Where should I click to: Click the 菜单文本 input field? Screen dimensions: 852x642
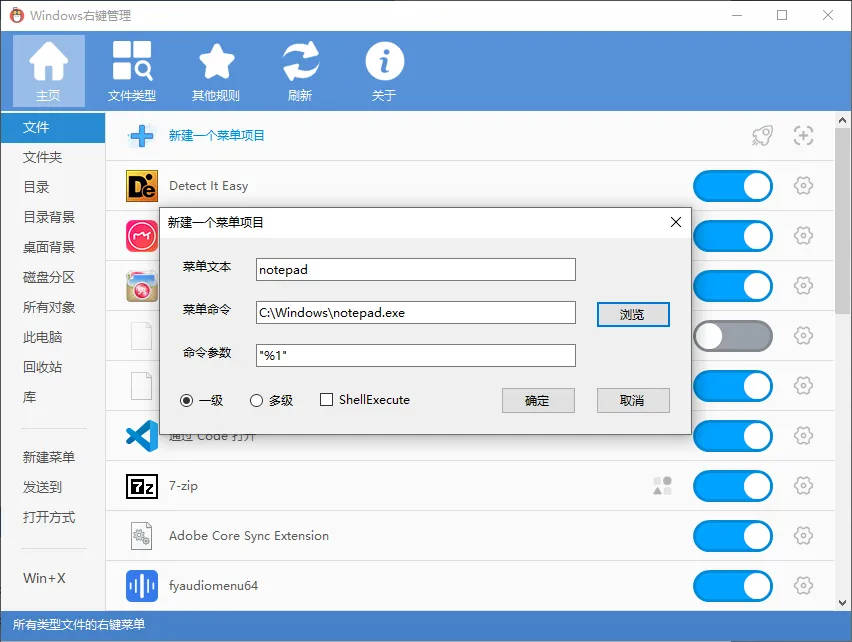click(x=415, y=270)
